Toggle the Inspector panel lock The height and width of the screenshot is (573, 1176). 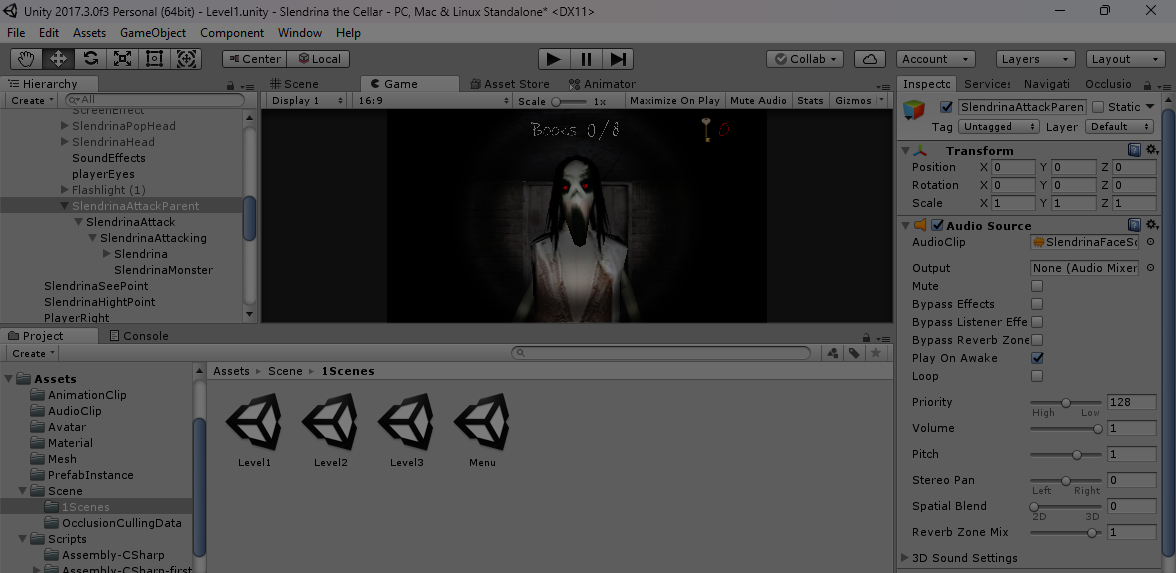pyautogui.click(x=1148, y=86)
